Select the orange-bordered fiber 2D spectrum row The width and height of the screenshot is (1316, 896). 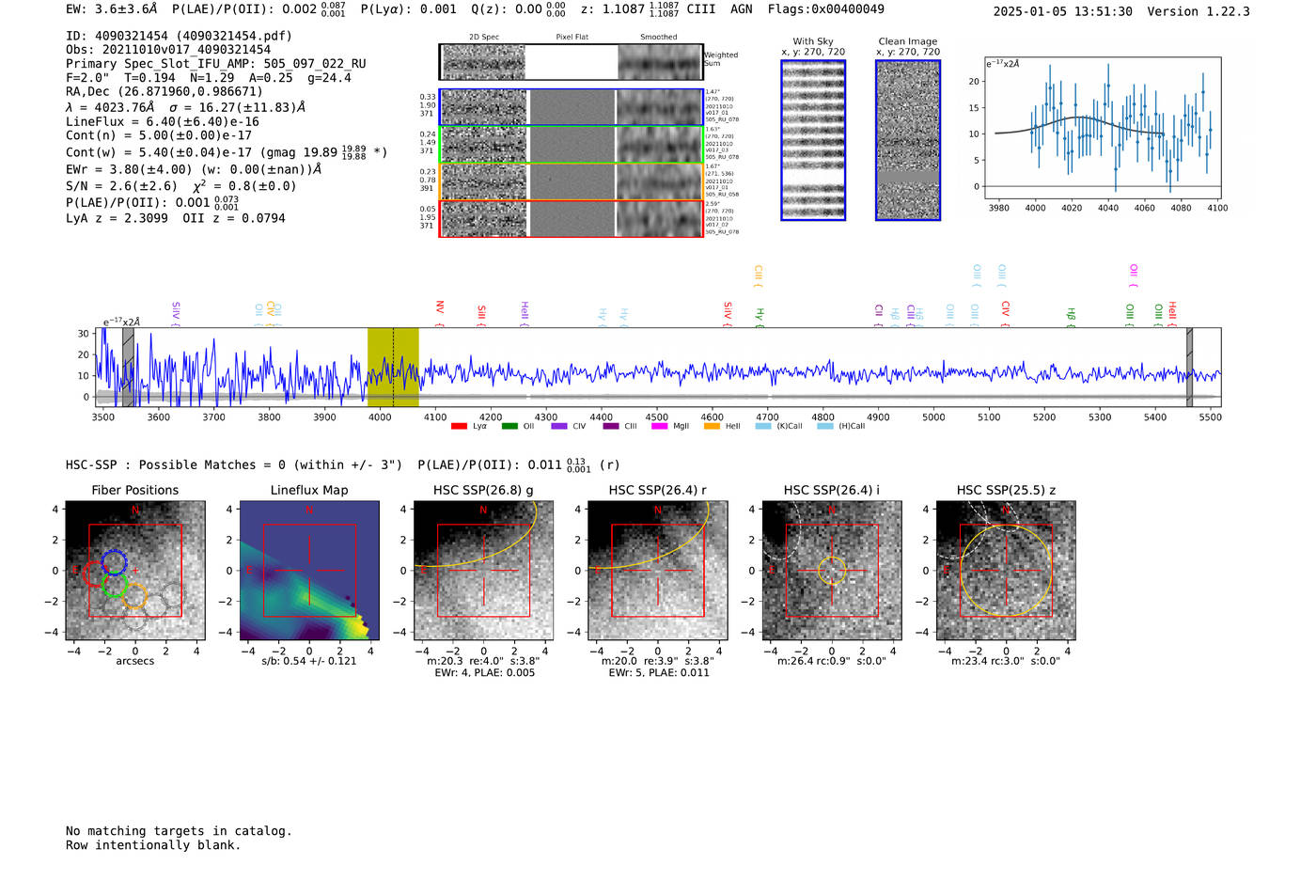pos(572,181)
